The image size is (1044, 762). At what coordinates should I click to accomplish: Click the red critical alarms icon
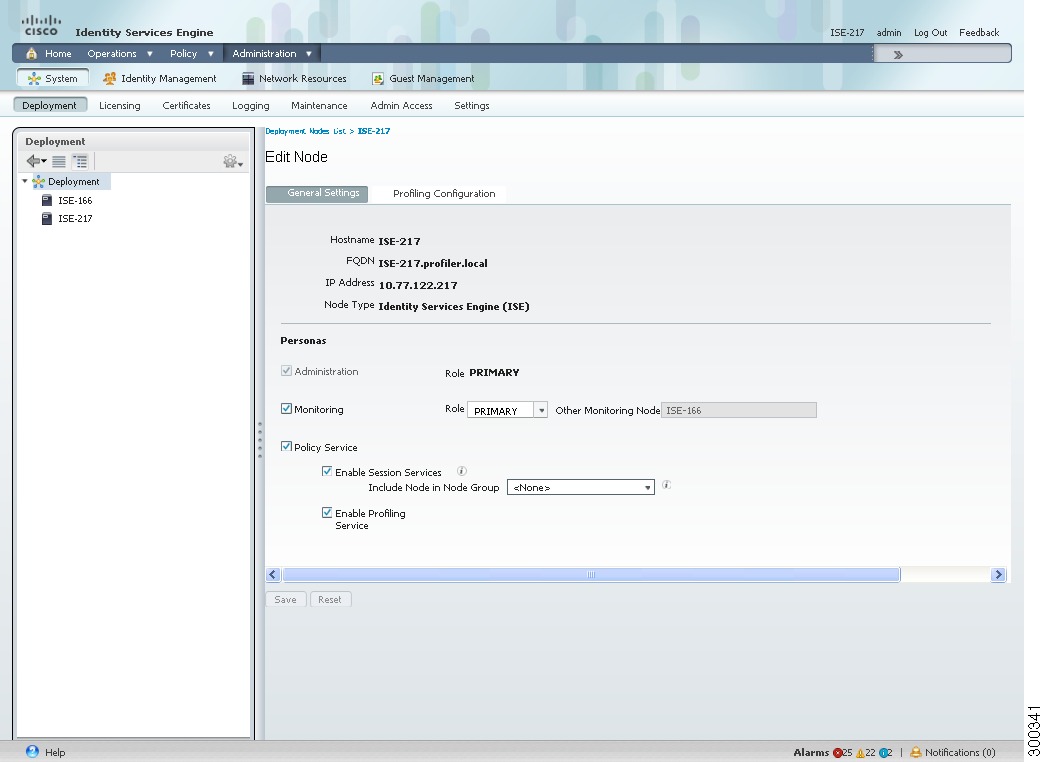pos(838,753)
